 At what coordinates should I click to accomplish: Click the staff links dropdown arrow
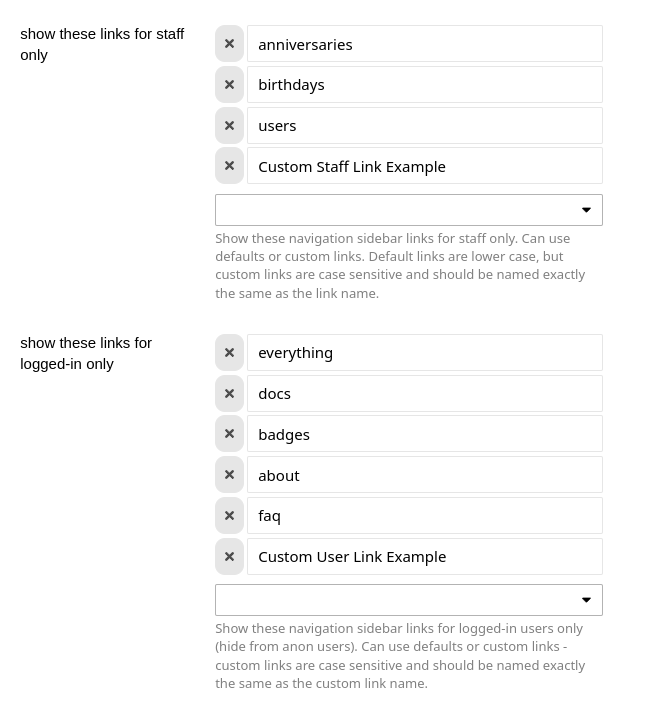coord(586,210)
